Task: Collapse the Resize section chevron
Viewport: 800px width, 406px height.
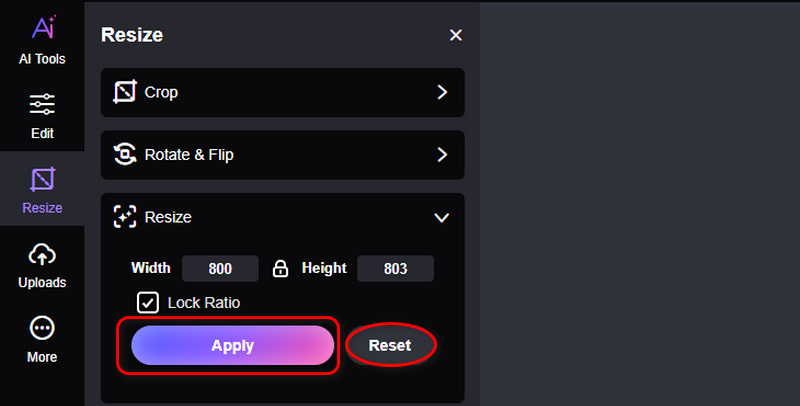Action: [x=441, y=218]
